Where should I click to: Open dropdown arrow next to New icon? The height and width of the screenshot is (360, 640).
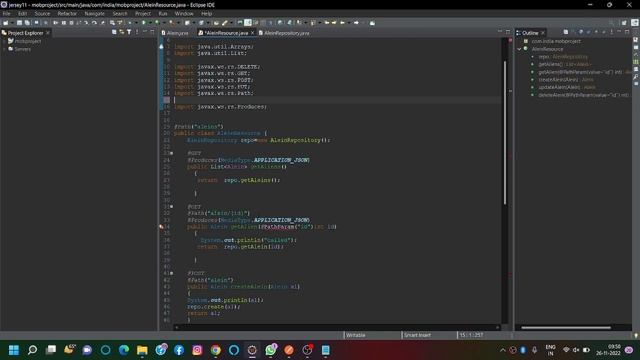point(12,23)
